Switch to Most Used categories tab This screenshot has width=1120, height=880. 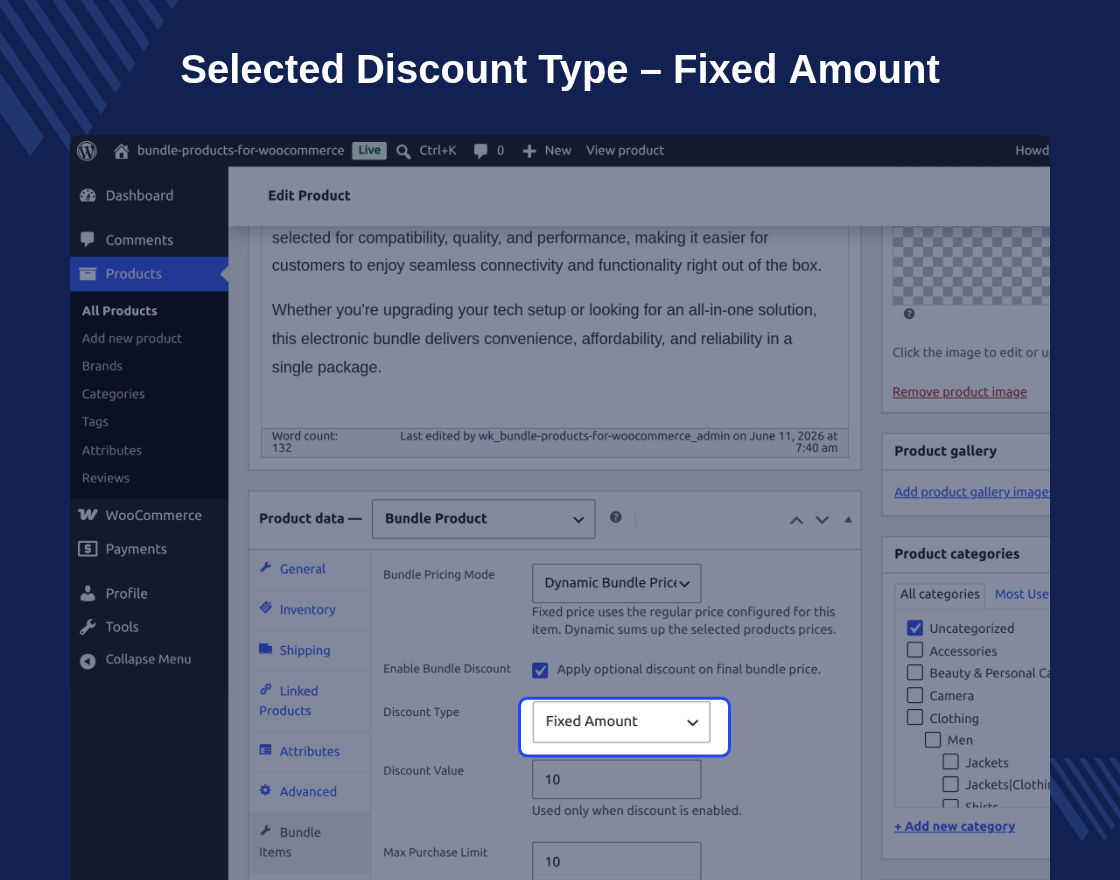[x=1021, y=594]
